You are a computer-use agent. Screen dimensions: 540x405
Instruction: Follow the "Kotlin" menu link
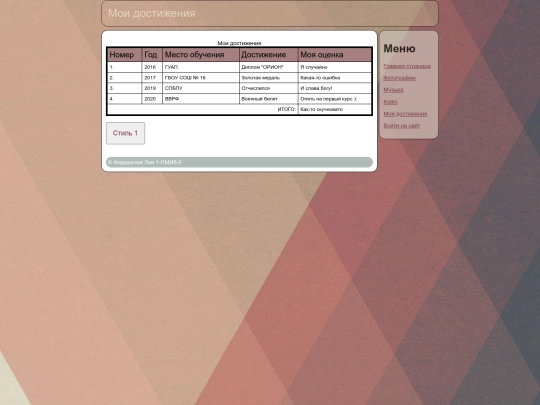391,102
